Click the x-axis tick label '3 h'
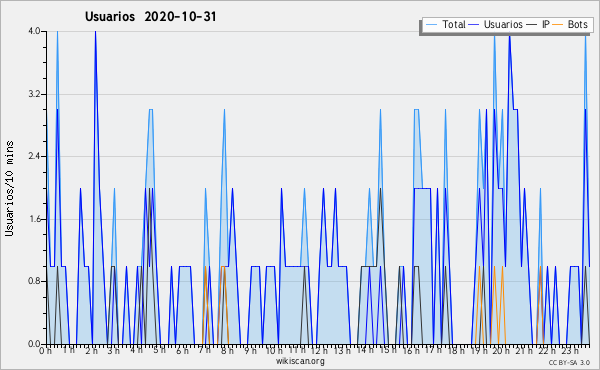The width and height of the screenshot is (600, 370). pos(114,350)
